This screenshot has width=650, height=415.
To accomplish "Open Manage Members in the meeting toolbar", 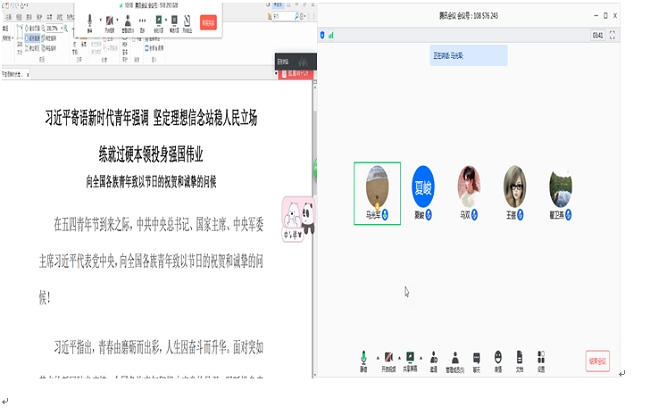I will point(455,359).
